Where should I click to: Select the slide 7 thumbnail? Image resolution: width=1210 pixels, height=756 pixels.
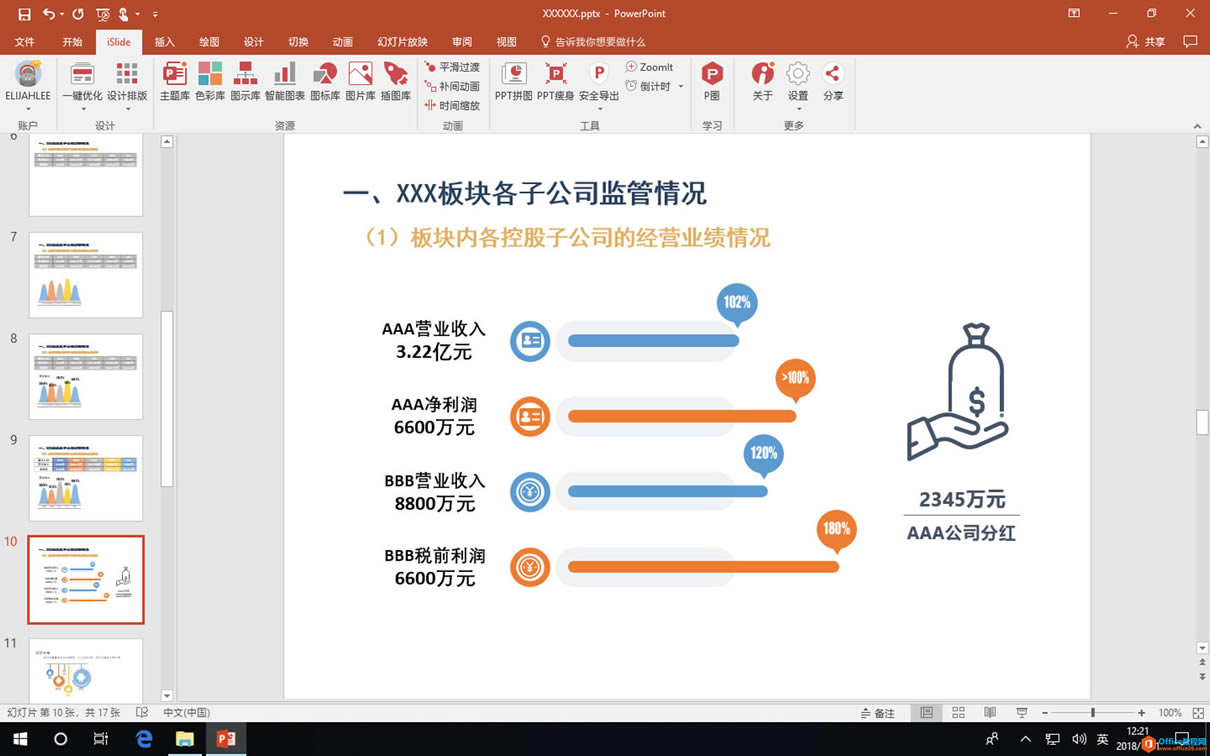coord(86,275)
